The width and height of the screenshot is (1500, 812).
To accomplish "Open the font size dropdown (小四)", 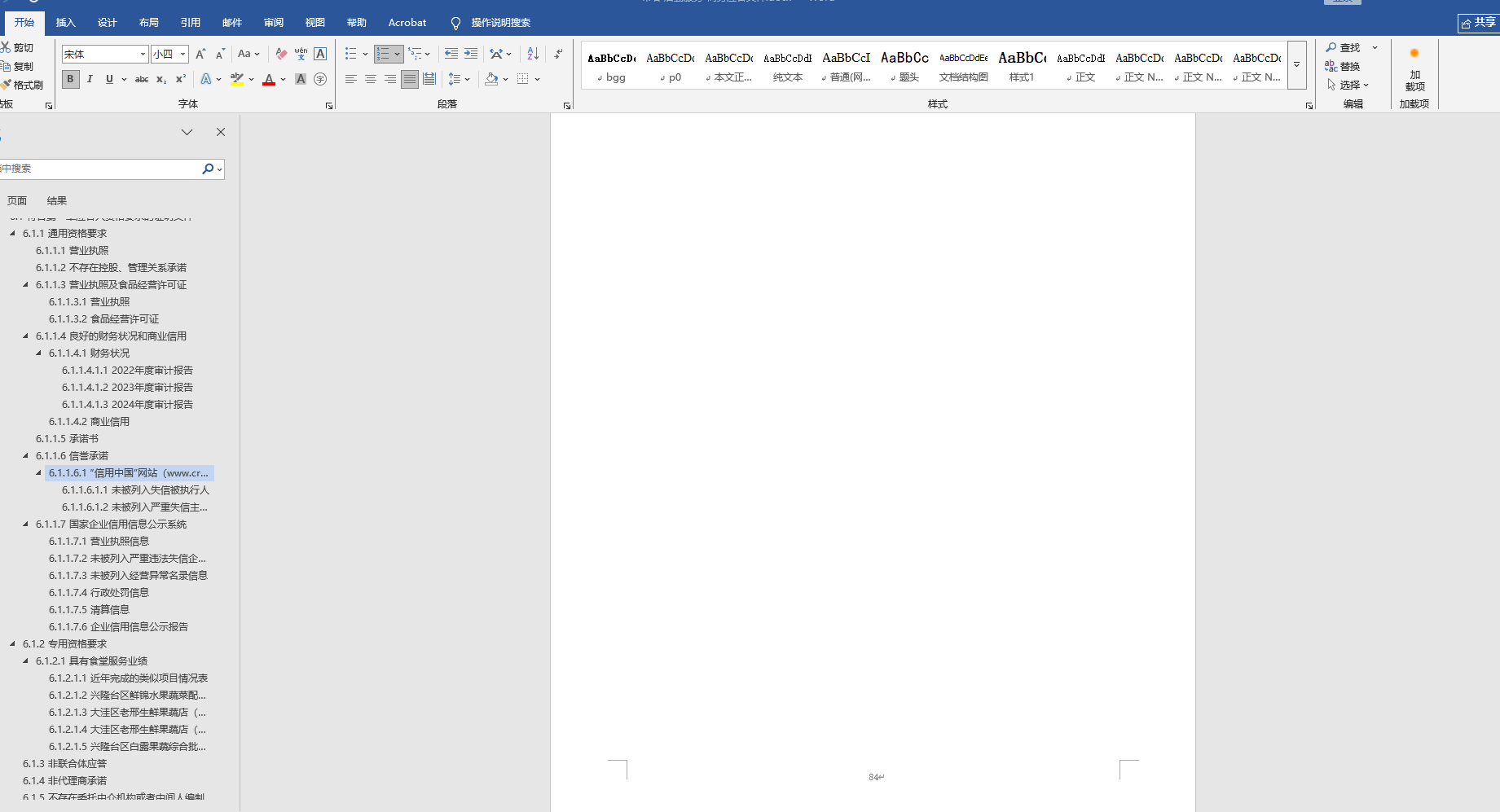I will 183,54.
